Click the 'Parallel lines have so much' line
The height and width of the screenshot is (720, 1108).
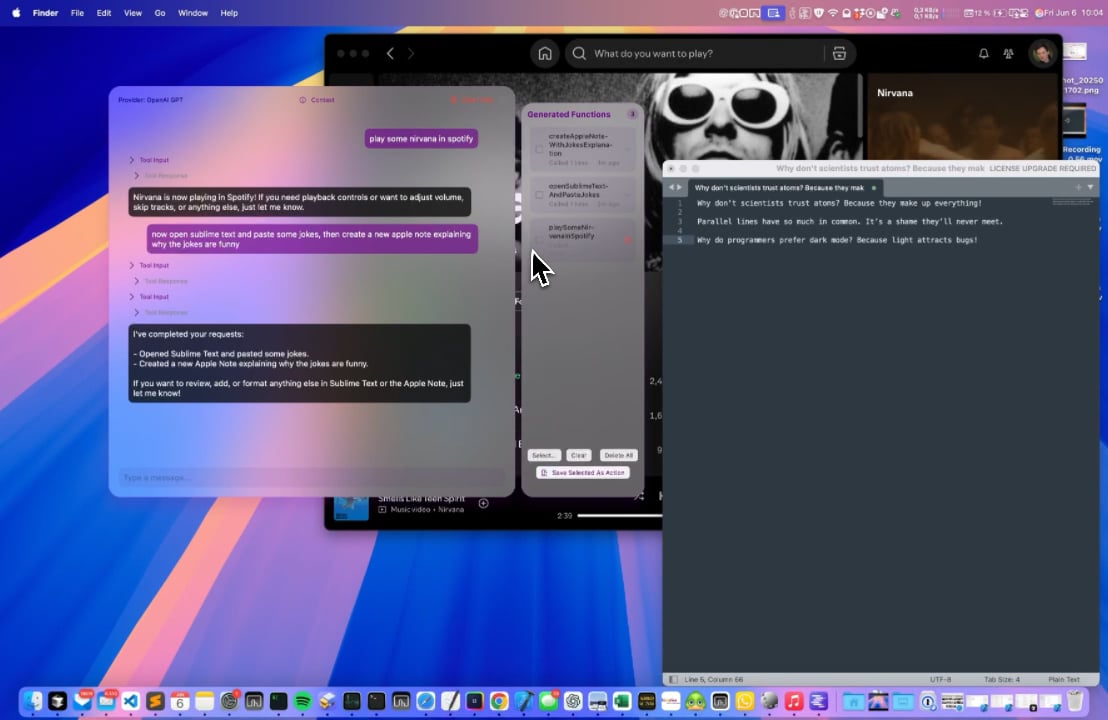coord(849,221)
